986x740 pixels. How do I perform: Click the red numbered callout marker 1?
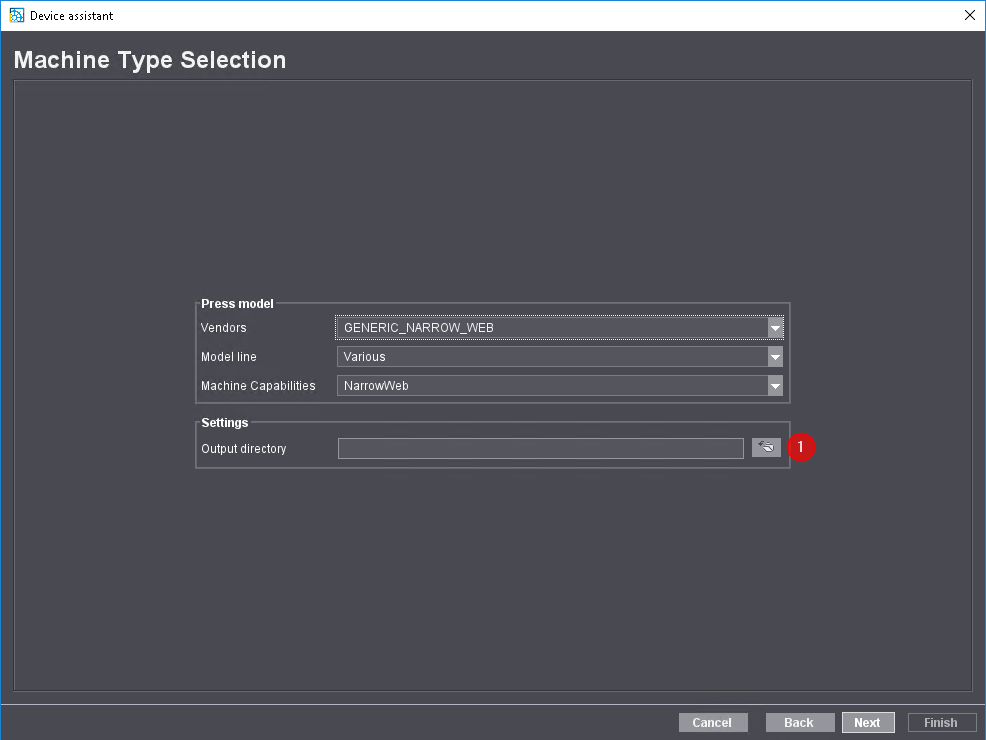click(801, 447)
